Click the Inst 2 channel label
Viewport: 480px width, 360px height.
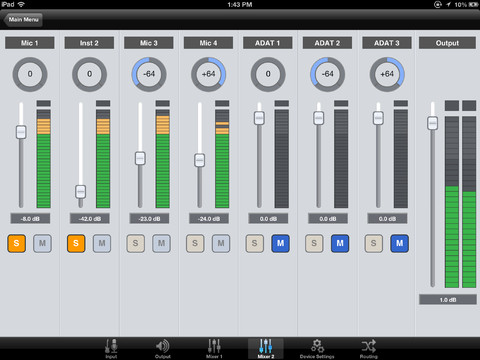pyautogui.click(x=89, y=43)
